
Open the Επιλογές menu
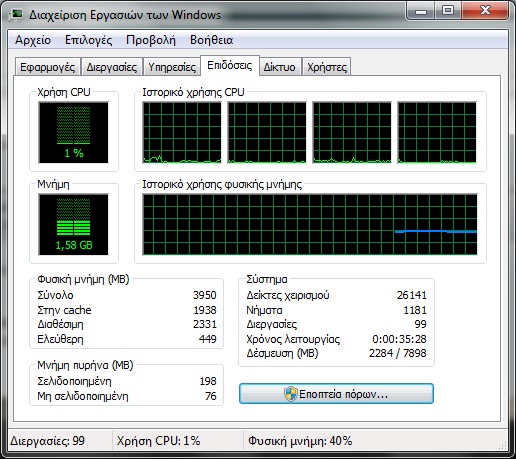tap(88, 40)
